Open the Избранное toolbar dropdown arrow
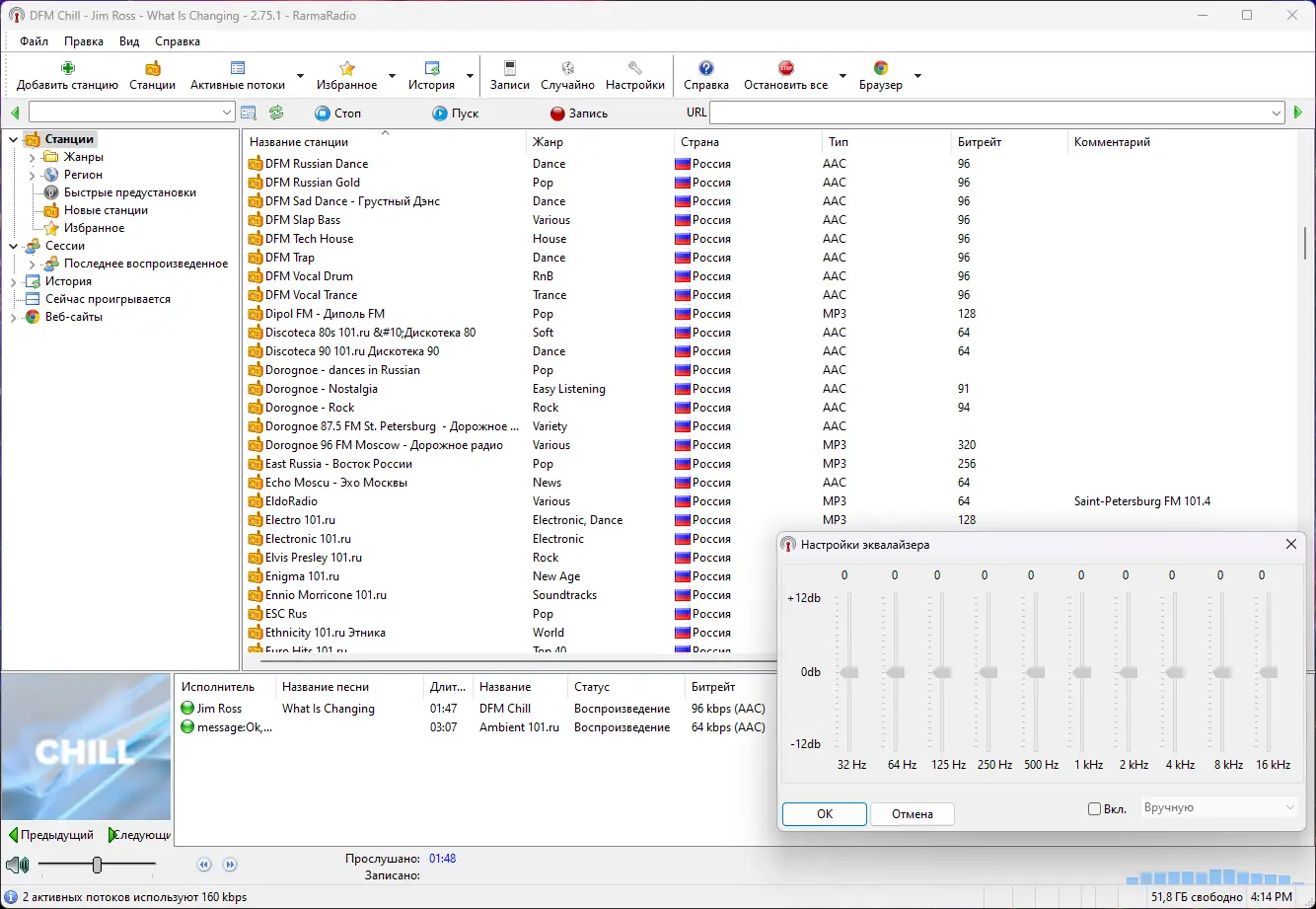The image size is (1316, 909). click(x=392, y=76)
